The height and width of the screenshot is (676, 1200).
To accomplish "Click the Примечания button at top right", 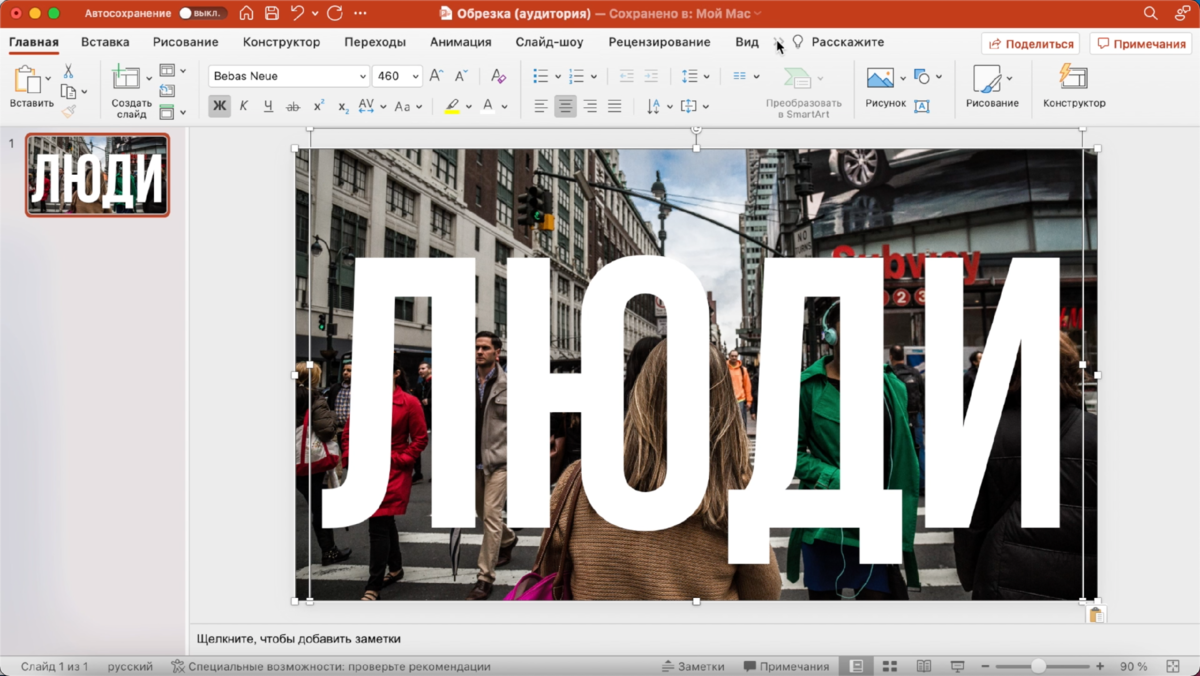I will [1141, 44].
